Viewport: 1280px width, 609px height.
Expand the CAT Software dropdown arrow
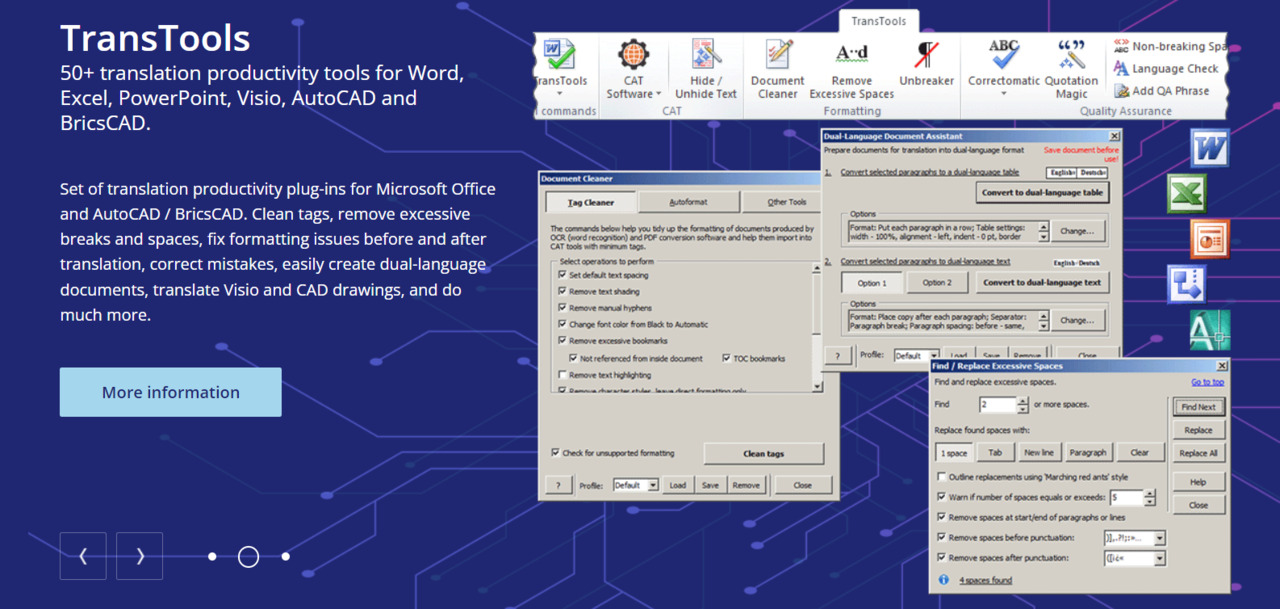pos(659,94)
